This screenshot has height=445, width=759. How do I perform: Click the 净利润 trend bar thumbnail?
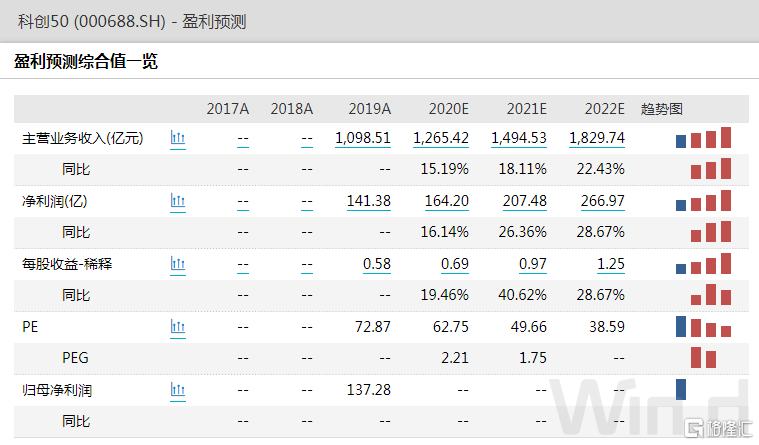pyautogui.click(x=703, y=200)
